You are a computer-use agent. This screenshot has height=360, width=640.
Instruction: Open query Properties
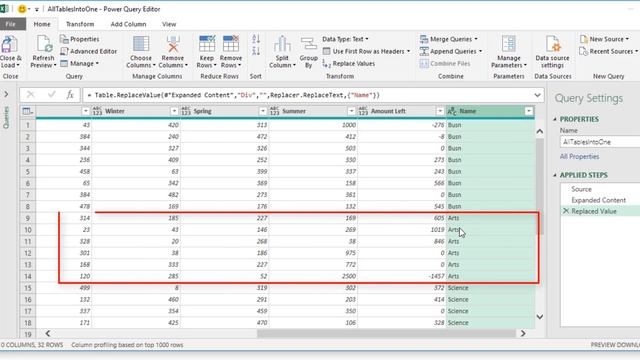point(80,39)
